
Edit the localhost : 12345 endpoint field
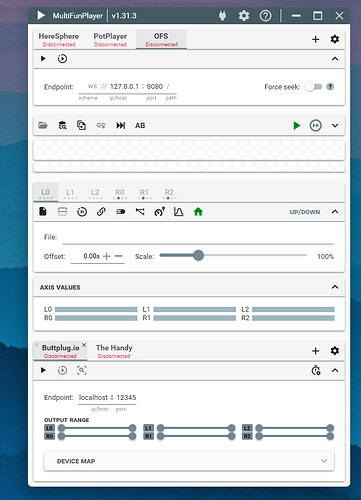click(x=107, y=398)
